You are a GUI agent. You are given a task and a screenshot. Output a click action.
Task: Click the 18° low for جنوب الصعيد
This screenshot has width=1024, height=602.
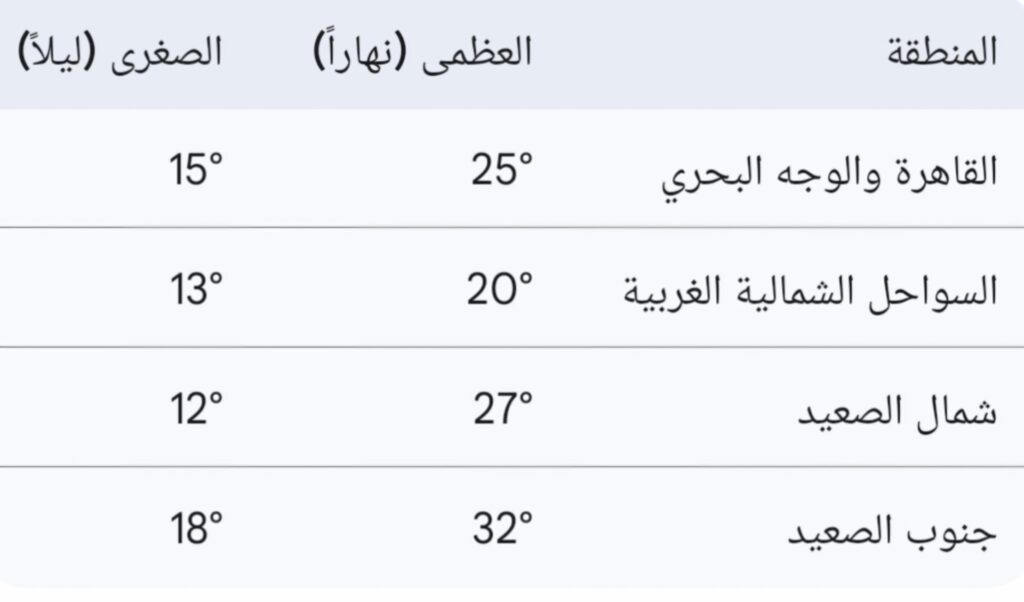195,530
